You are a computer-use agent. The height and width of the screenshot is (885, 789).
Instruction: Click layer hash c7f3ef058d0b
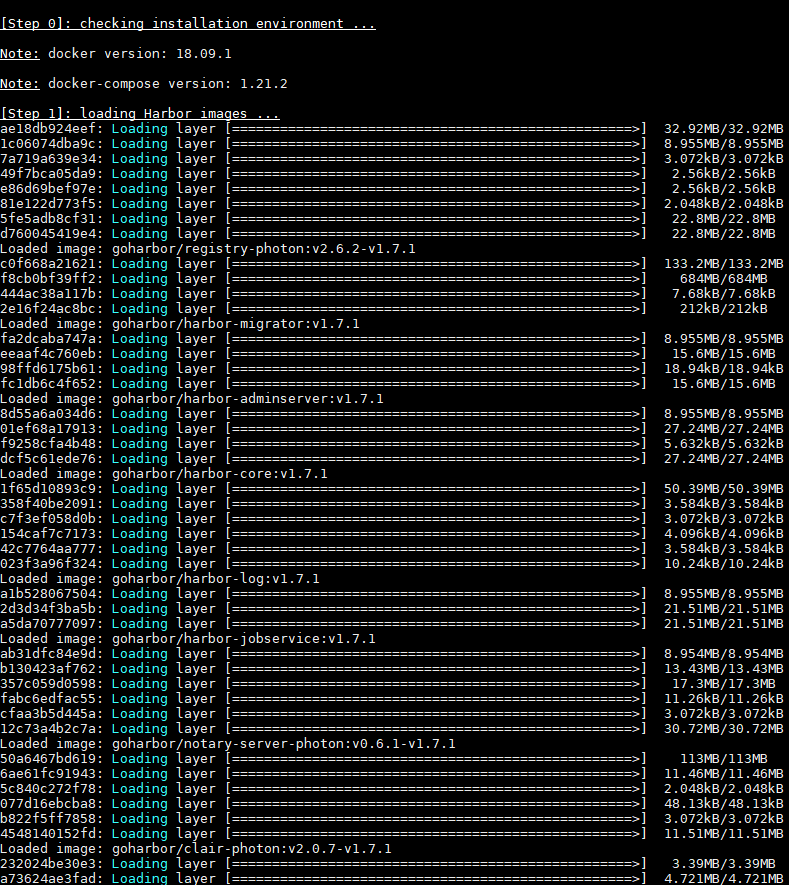point(48,519)
